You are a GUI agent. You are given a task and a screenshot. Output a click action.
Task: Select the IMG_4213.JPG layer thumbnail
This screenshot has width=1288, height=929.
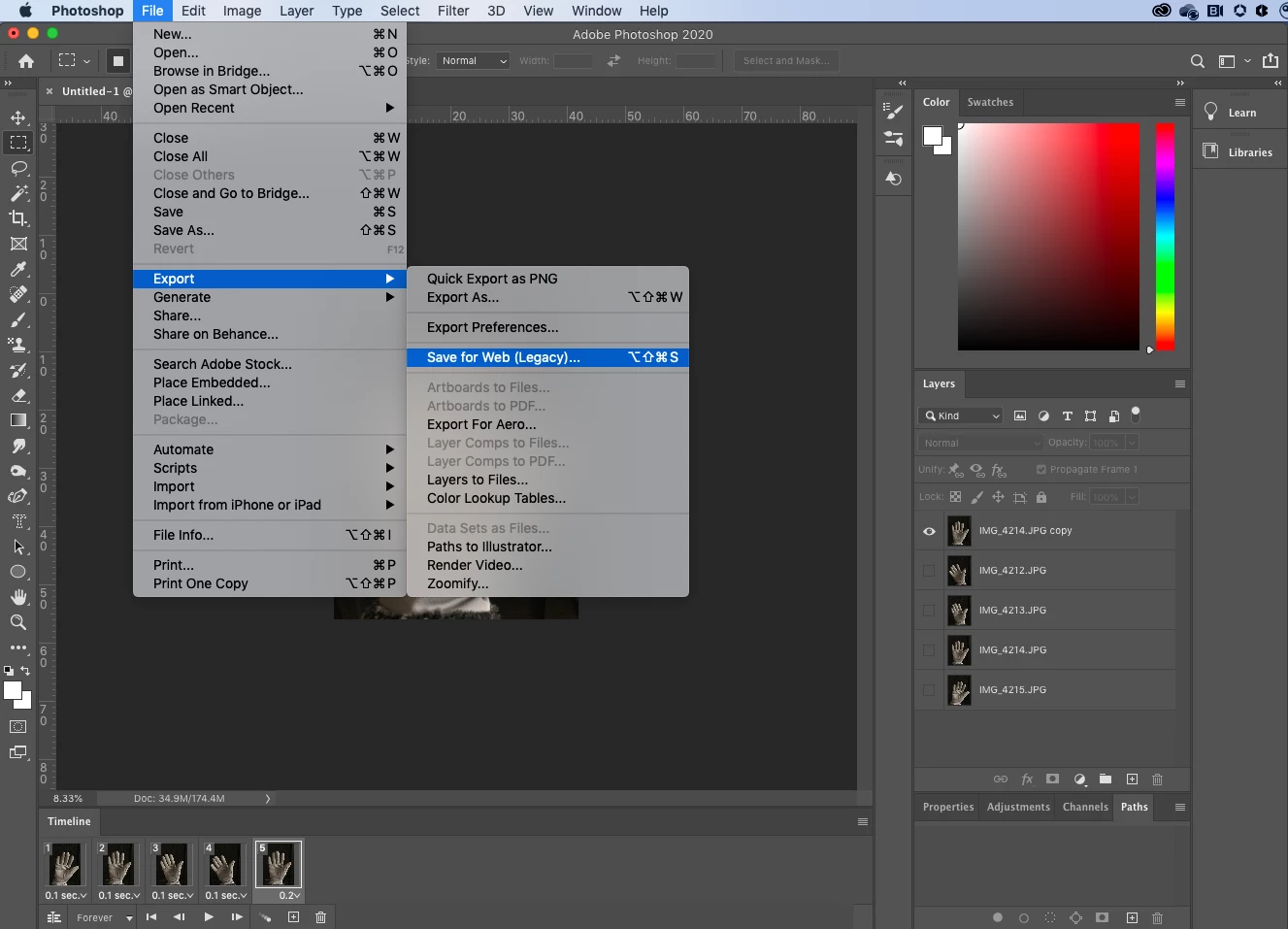point(959,611)
